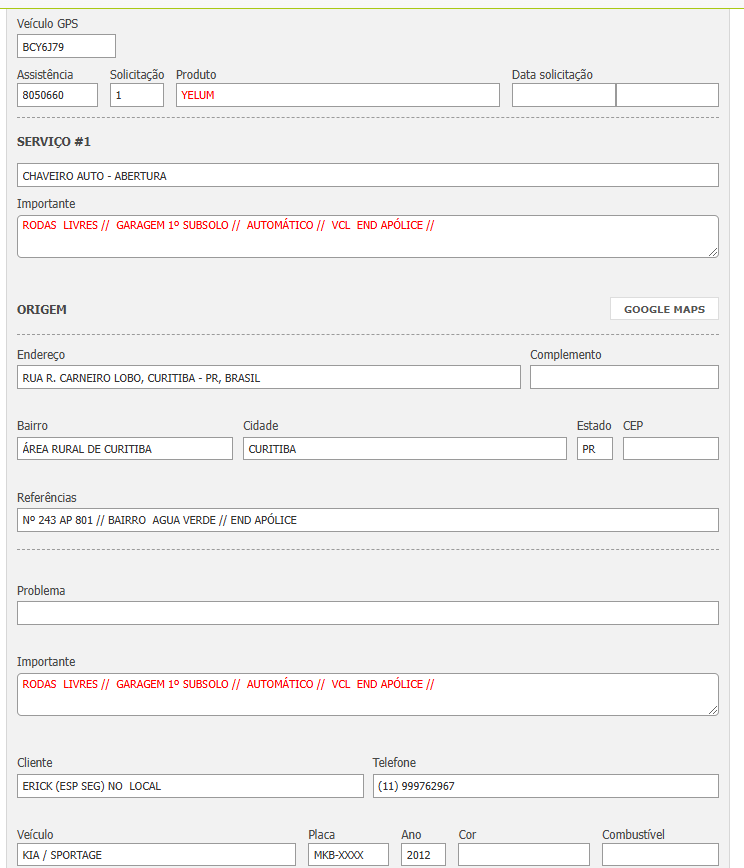Focus the empty Problema field
The image size is (744, 868).
coord(367,613)
